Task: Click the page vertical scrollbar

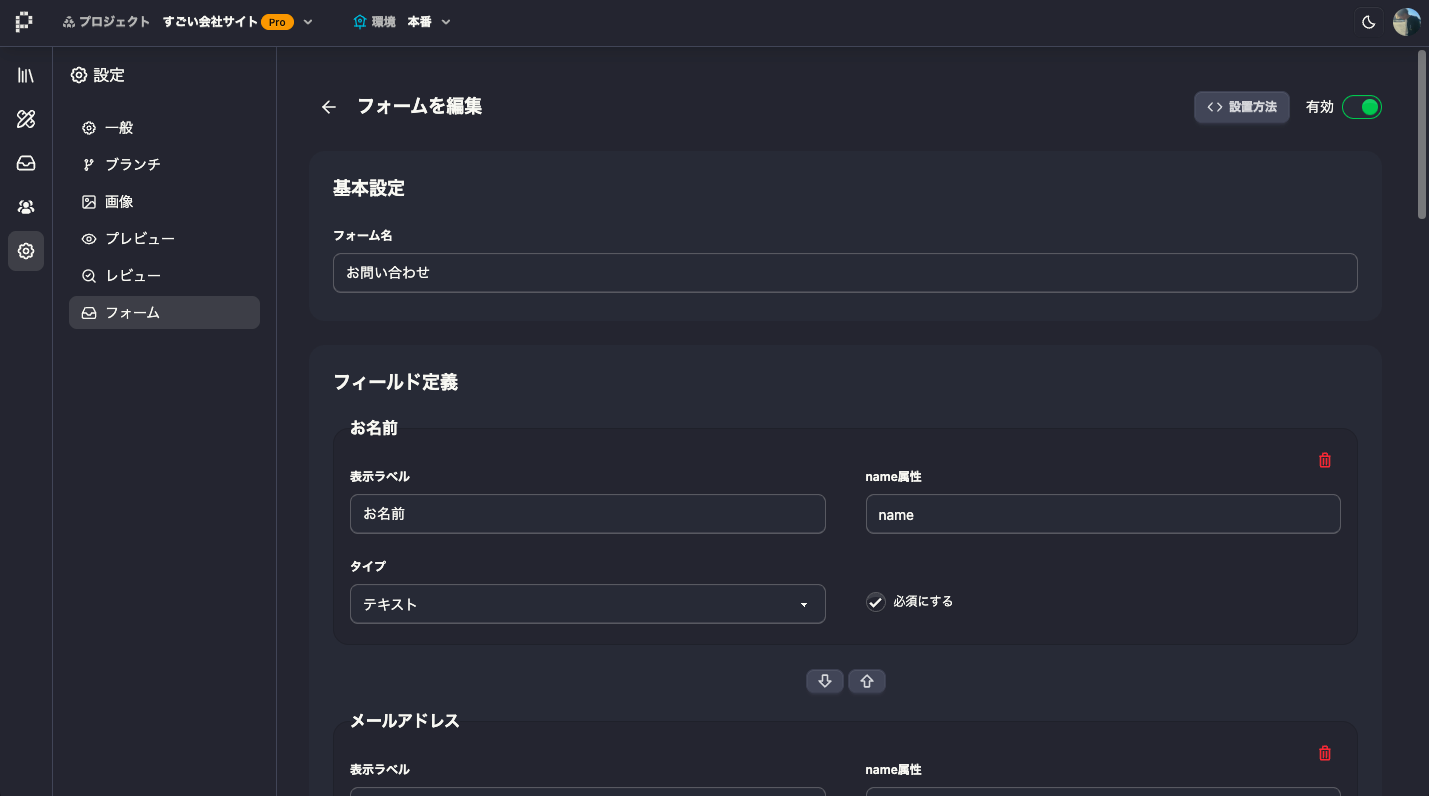Action: click(x=1422, y=134)
